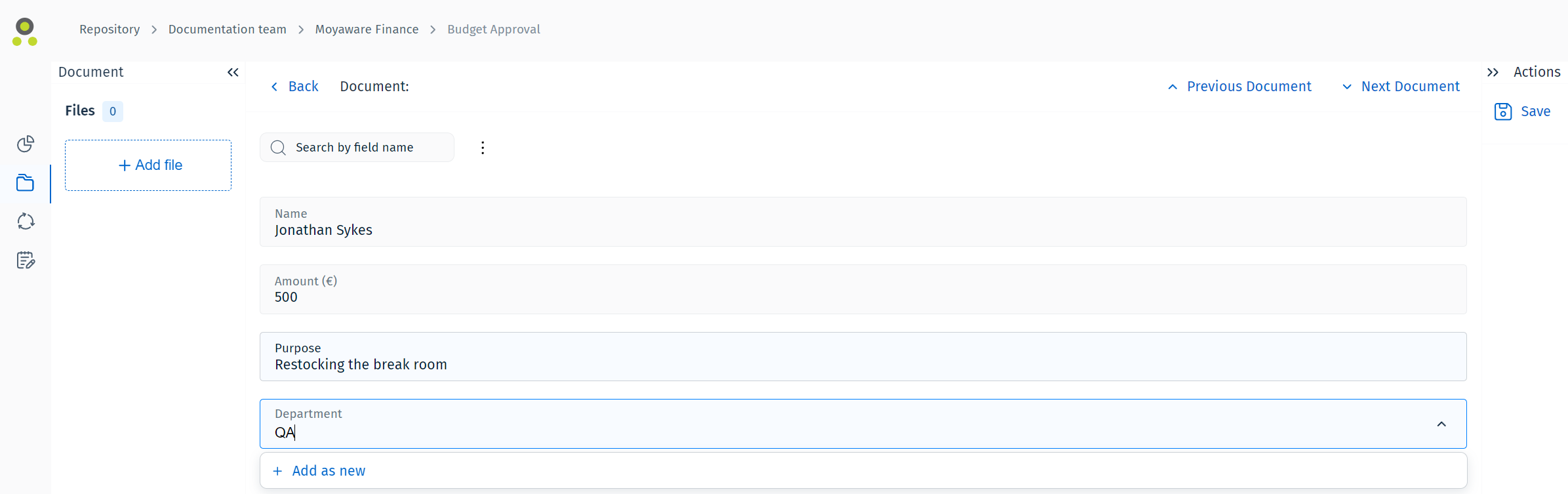1568x494 pixels.
Task: Go to Previous Document
Action: pos(1240,87)
